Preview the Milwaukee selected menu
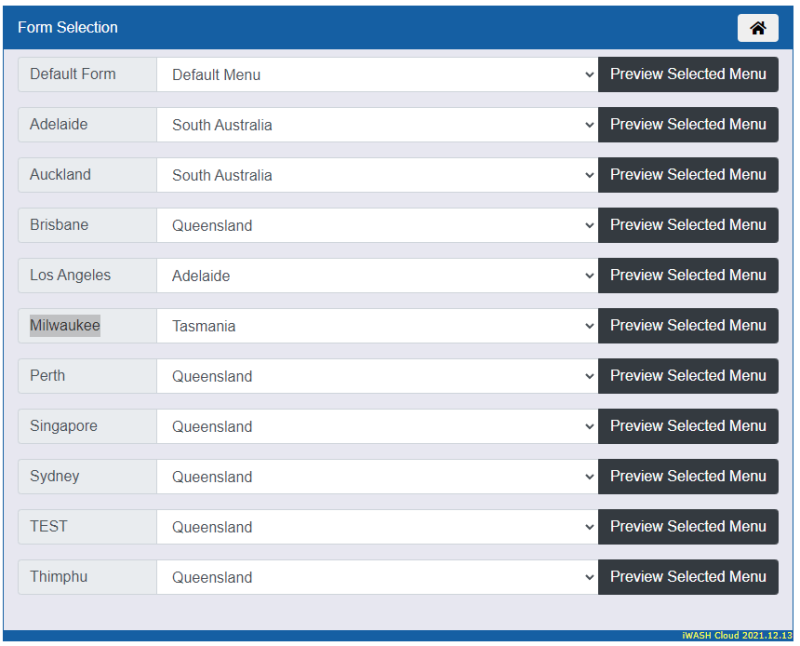 (x=688, y=326)
